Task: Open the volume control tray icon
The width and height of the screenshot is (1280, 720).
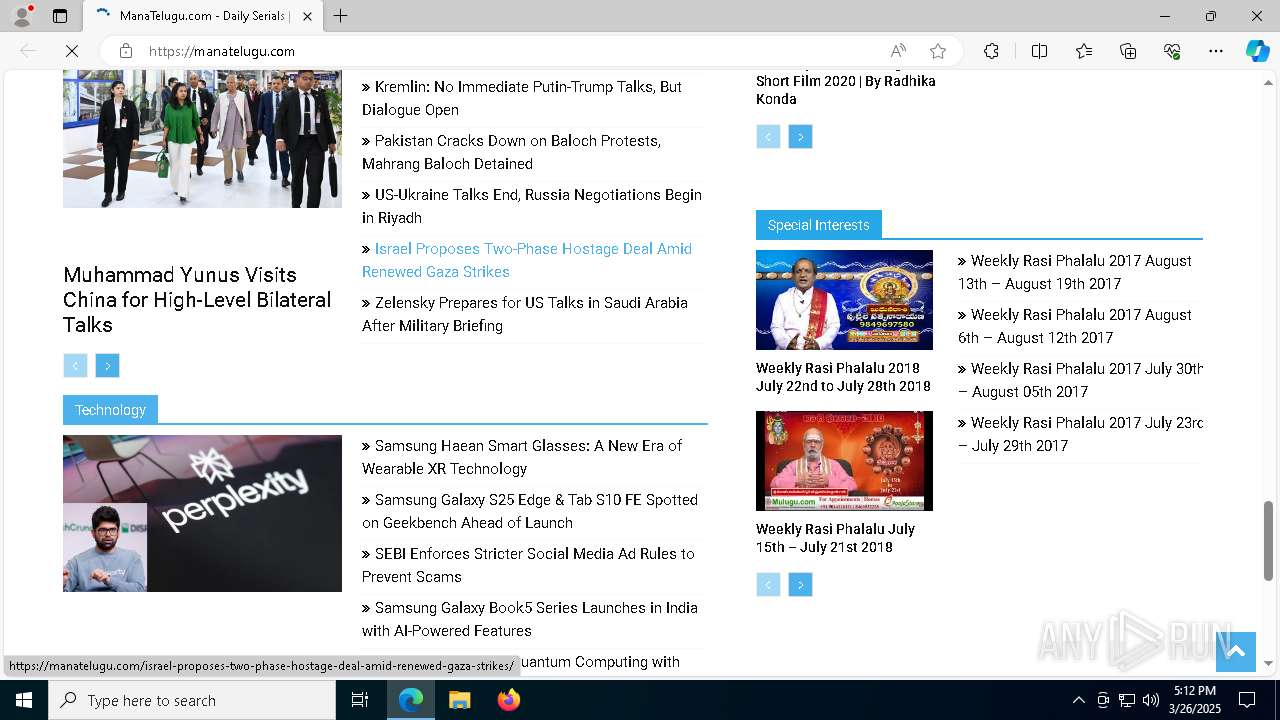Action: (x=1151, y=700)
